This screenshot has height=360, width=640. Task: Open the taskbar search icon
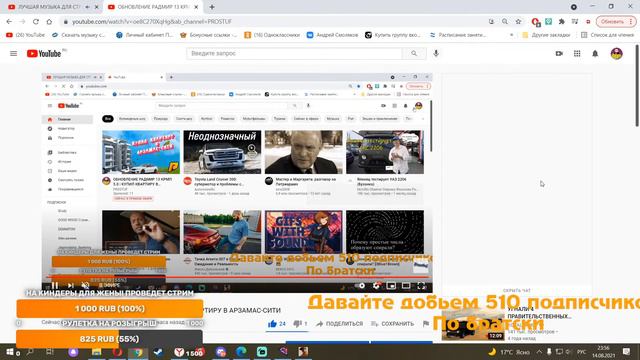coord(30,352)
